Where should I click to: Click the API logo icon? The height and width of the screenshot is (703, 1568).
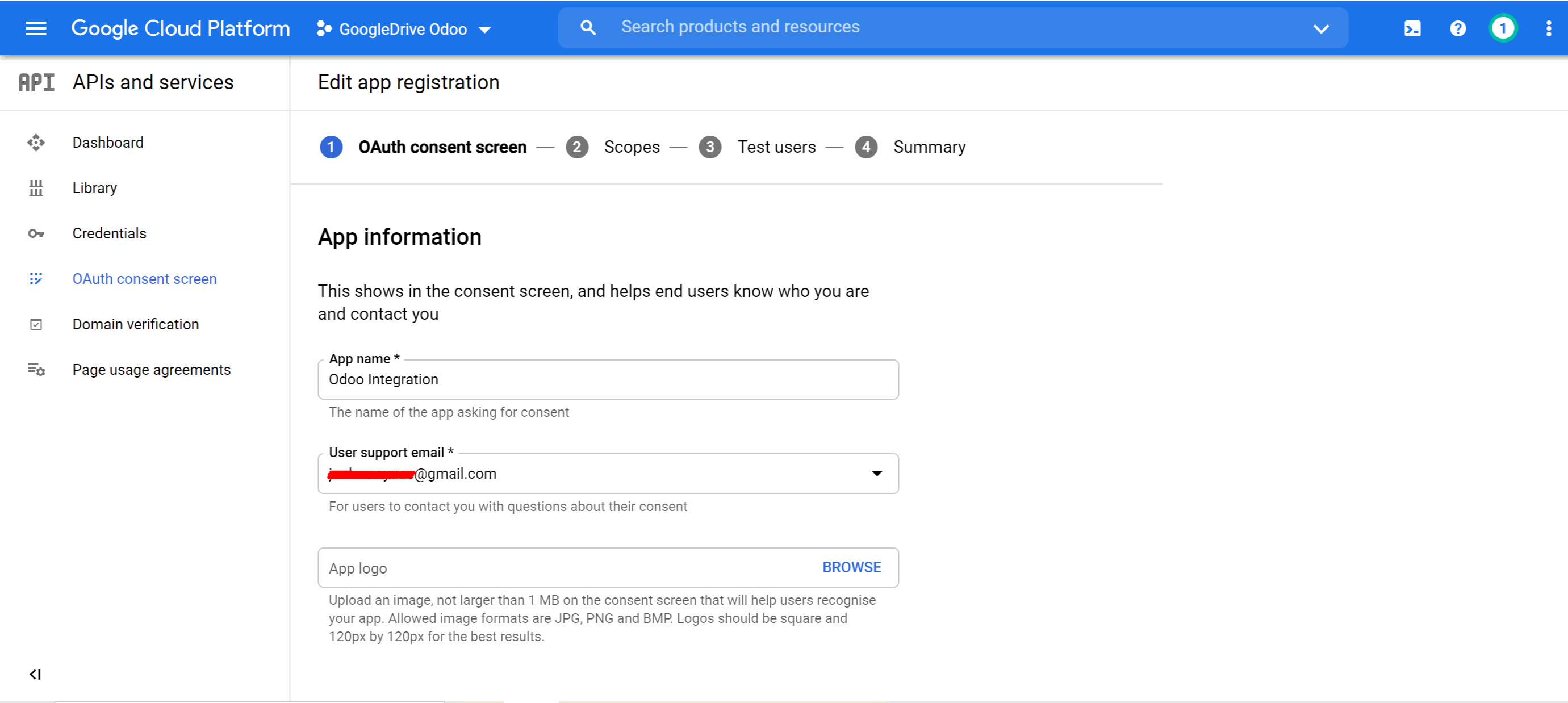pos(36,82)
